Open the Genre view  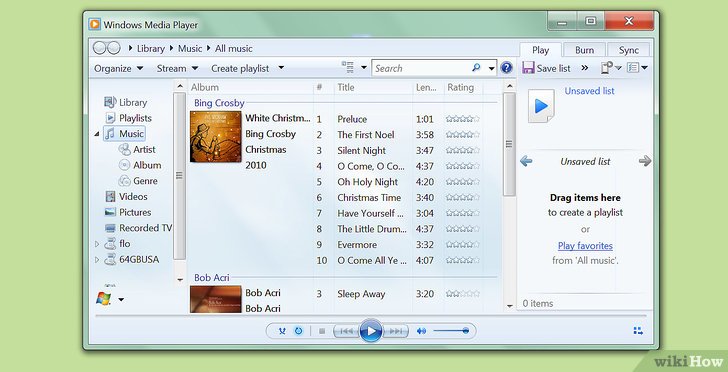[138, 181]
